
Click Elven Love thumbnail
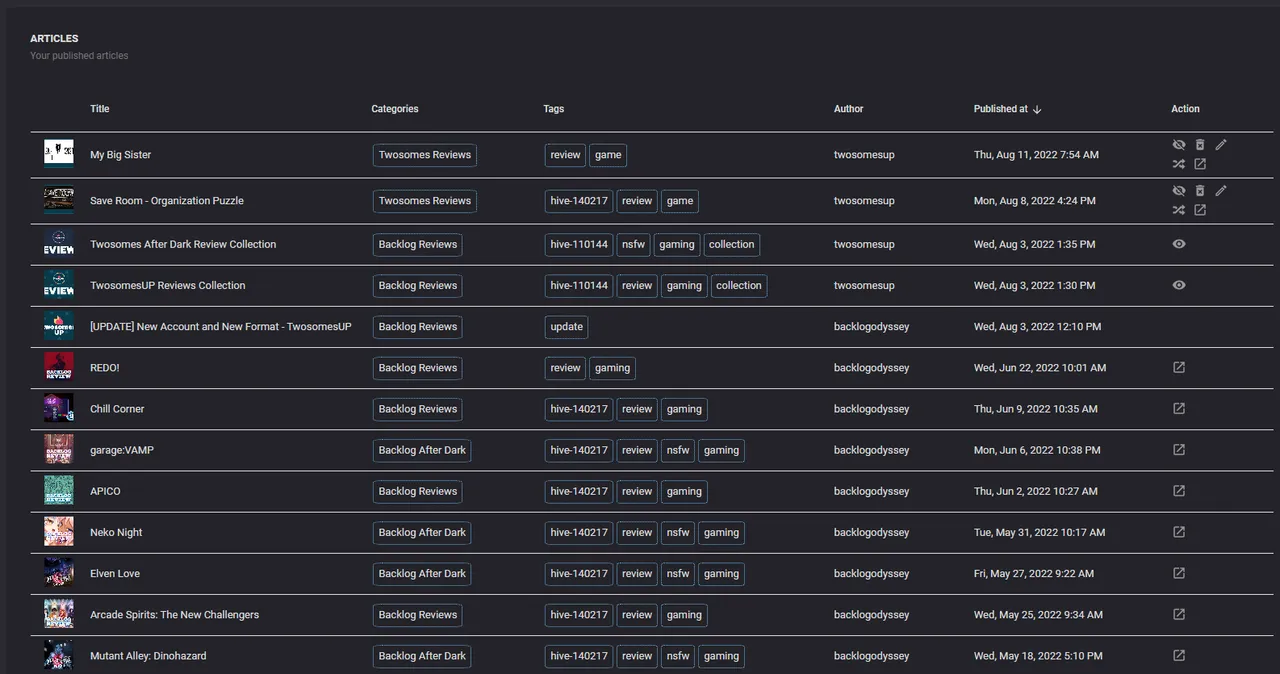59,572
